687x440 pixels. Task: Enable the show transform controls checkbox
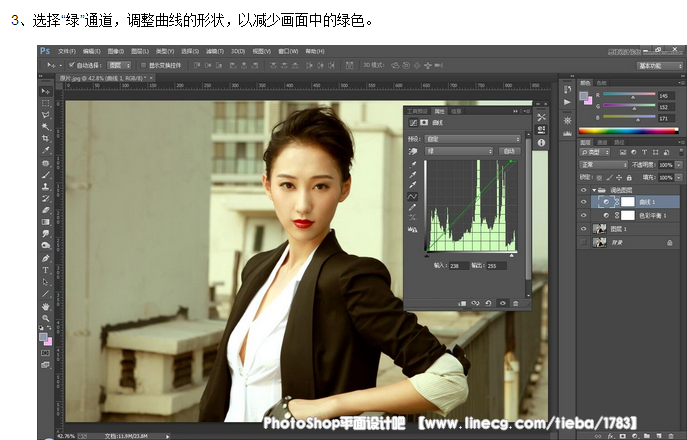tap(143, 65)
